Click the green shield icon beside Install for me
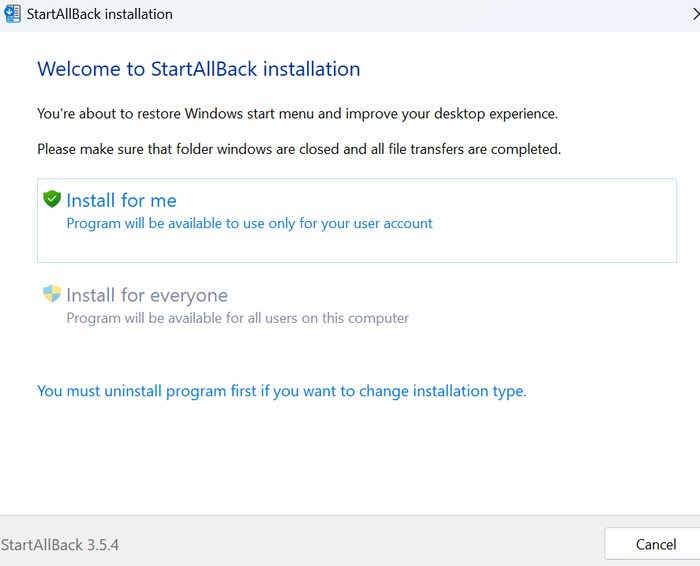 [x=52, y=199]
